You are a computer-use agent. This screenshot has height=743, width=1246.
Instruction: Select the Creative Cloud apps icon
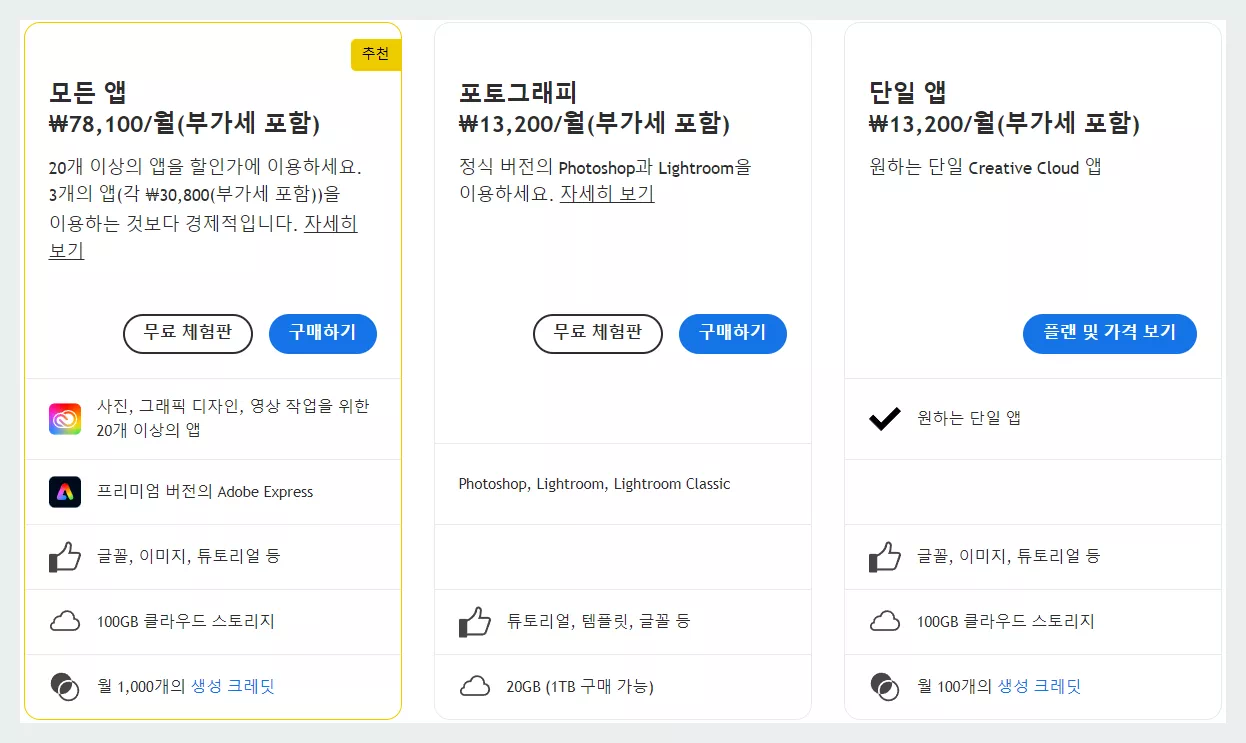coord(64,418)
